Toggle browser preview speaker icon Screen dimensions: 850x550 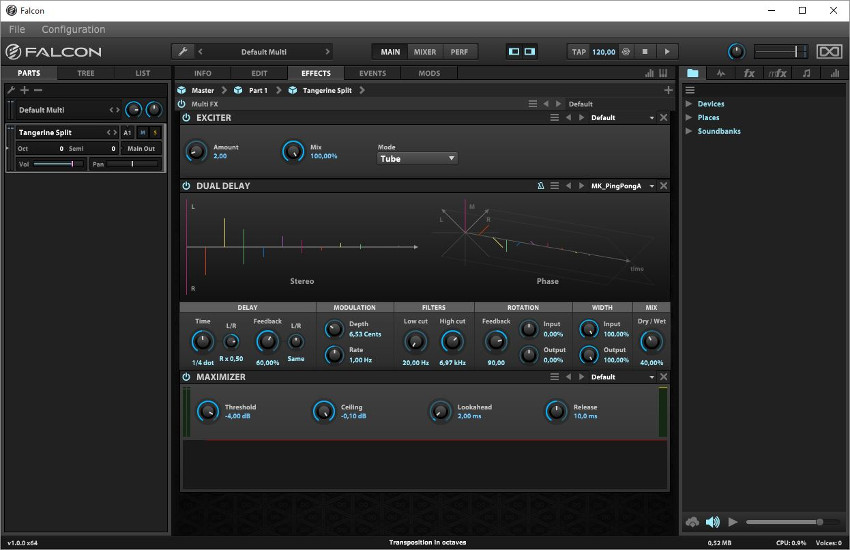point(712,522)
